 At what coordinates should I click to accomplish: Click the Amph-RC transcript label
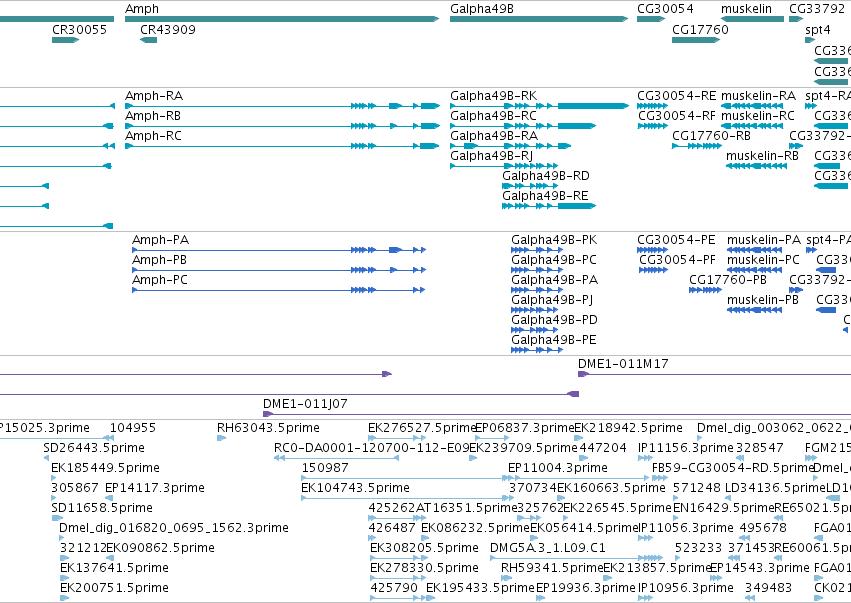point(154,136)
